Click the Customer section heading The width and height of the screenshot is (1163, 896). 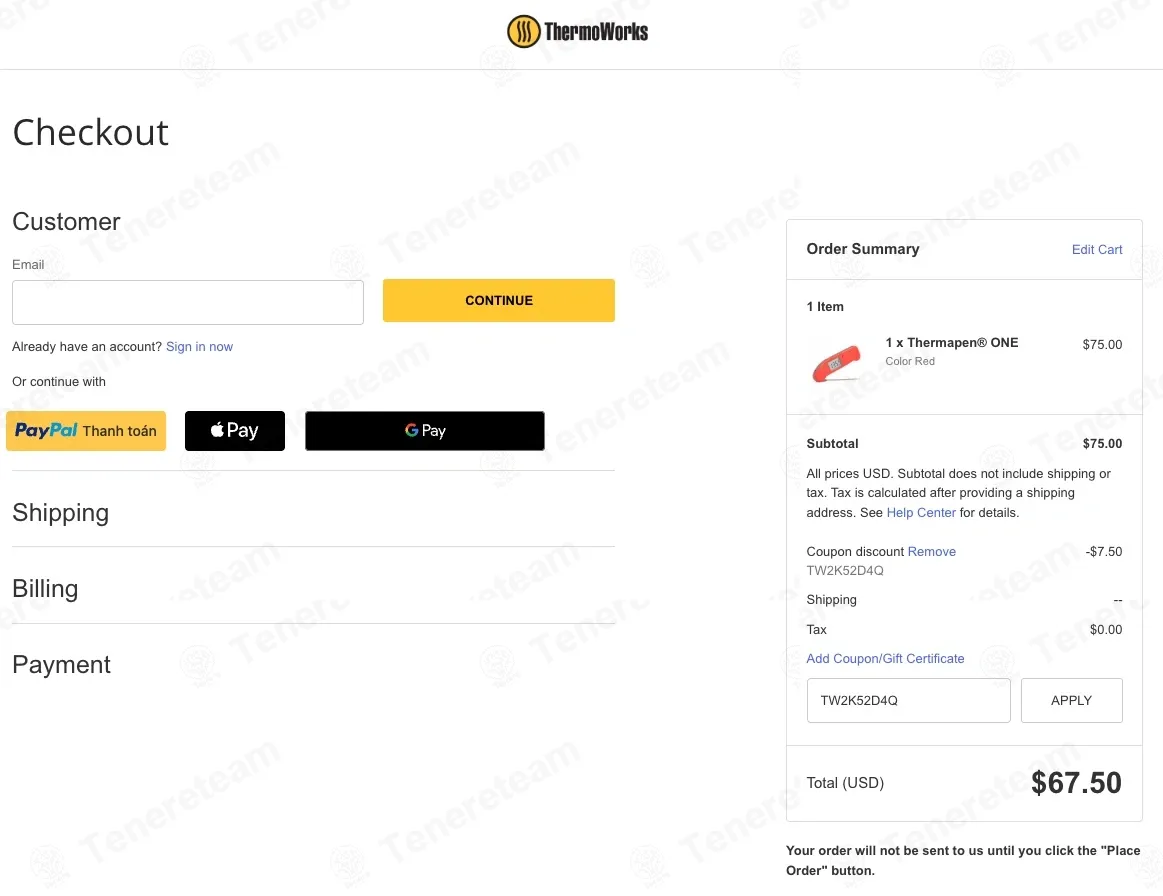click(x=66, y=221)
